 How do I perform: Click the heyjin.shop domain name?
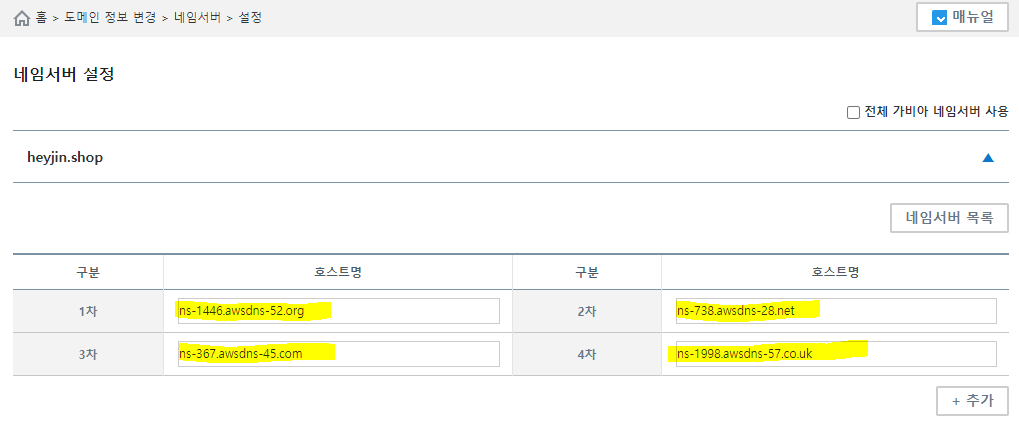click(x=65, y=157)
